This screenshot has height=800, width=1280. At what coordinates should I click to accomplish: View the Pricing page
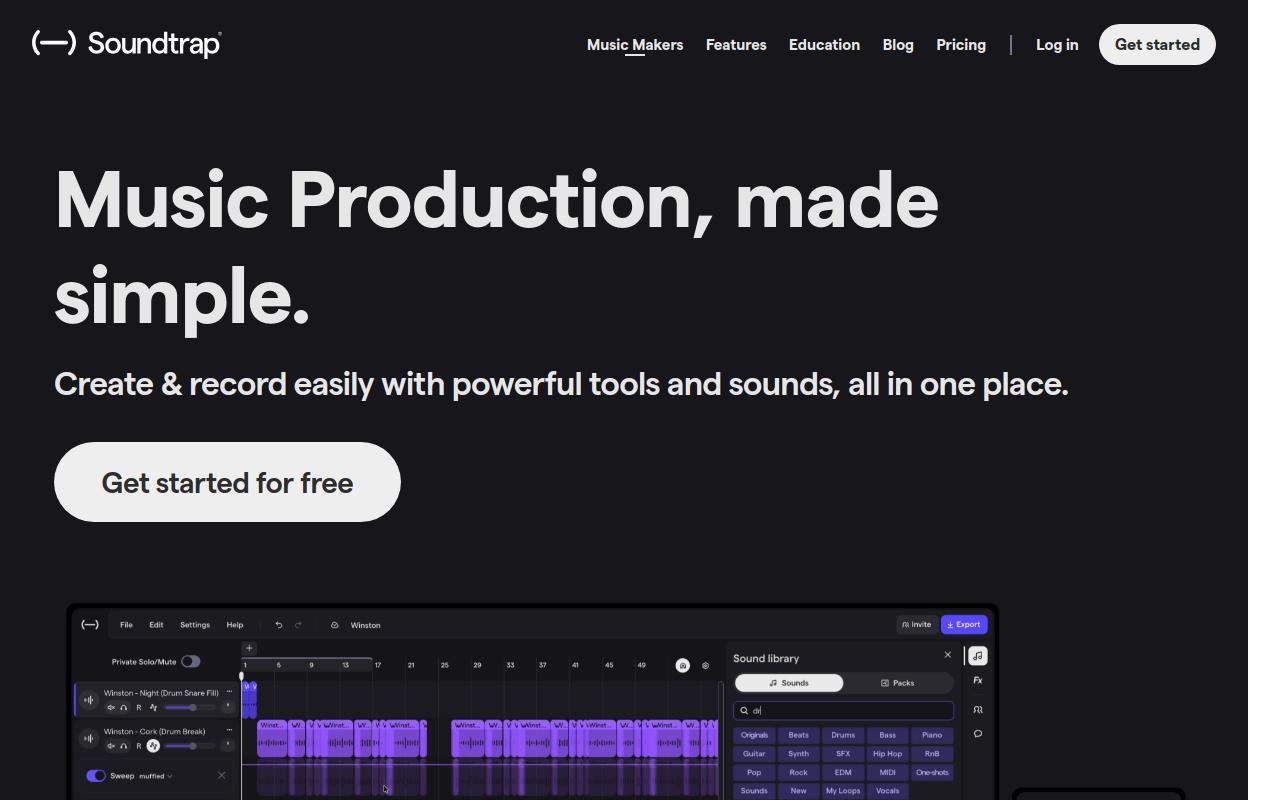[961, 45]
